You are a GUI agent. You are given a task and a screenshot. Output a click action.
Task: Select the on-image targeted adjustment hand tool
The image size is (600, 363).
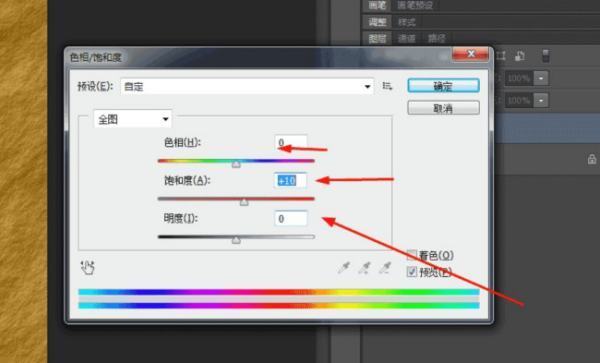pos(88,267)
